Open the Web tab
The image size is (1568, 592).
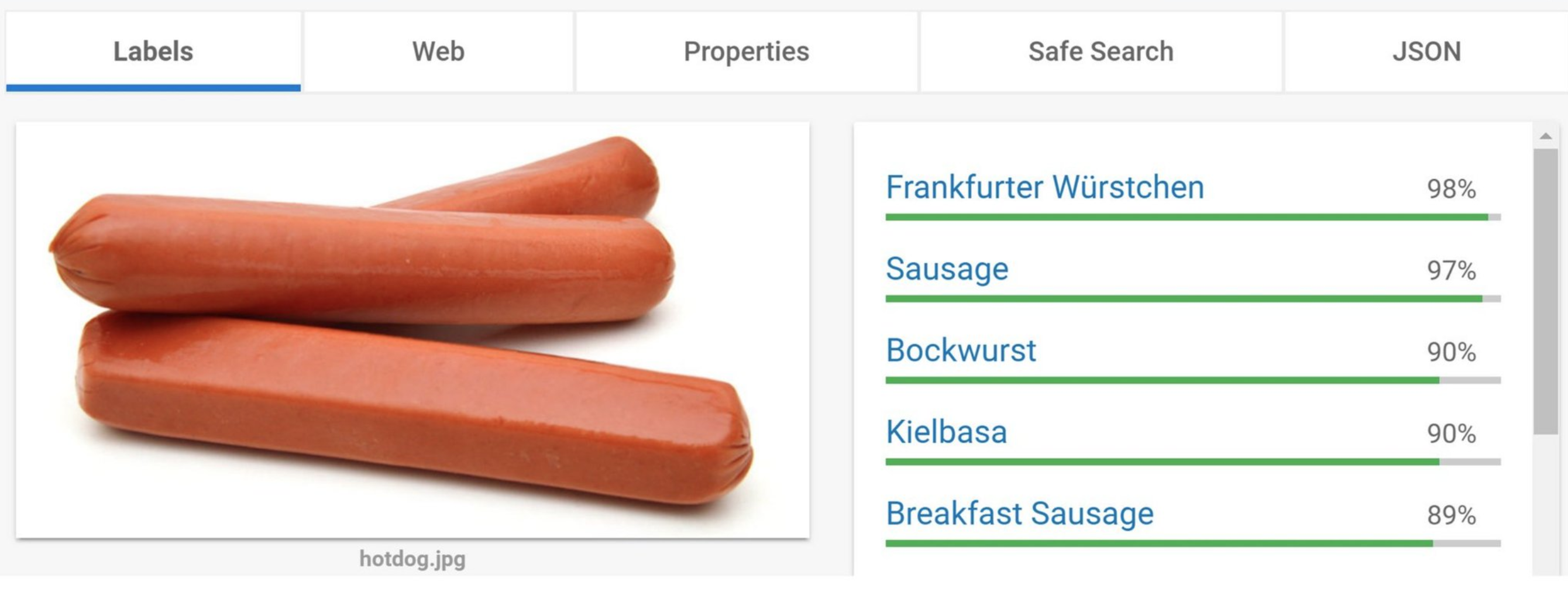pos(438,51)
